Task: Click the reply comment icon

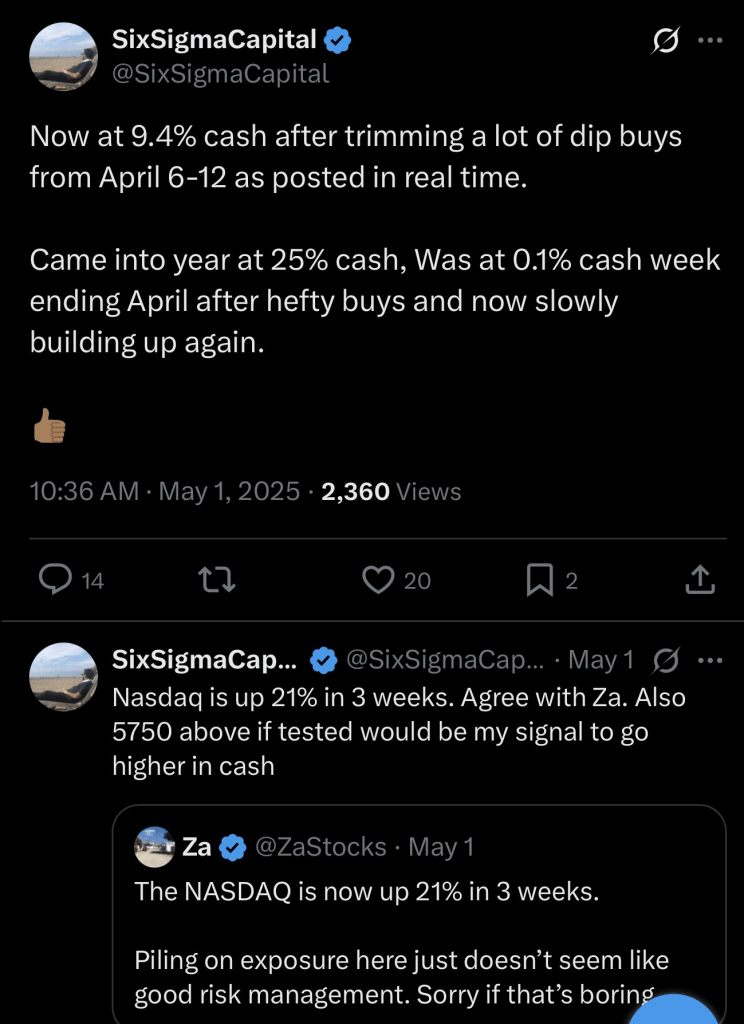Action: pyautogui.click(x=56, y=579)
